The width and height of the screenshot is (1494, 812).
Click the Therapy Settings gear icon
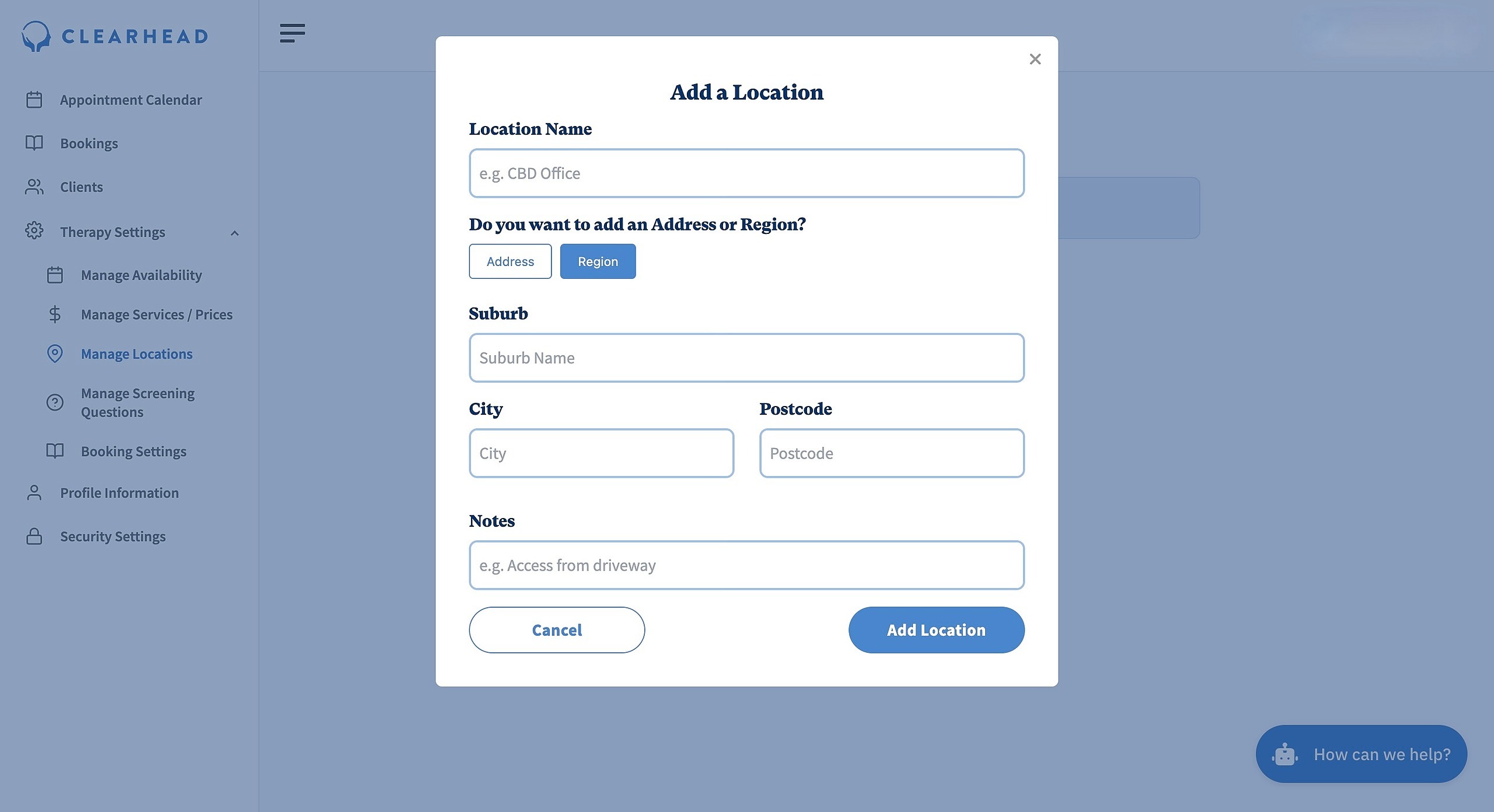pyautogui.click(x=34, y=230)
